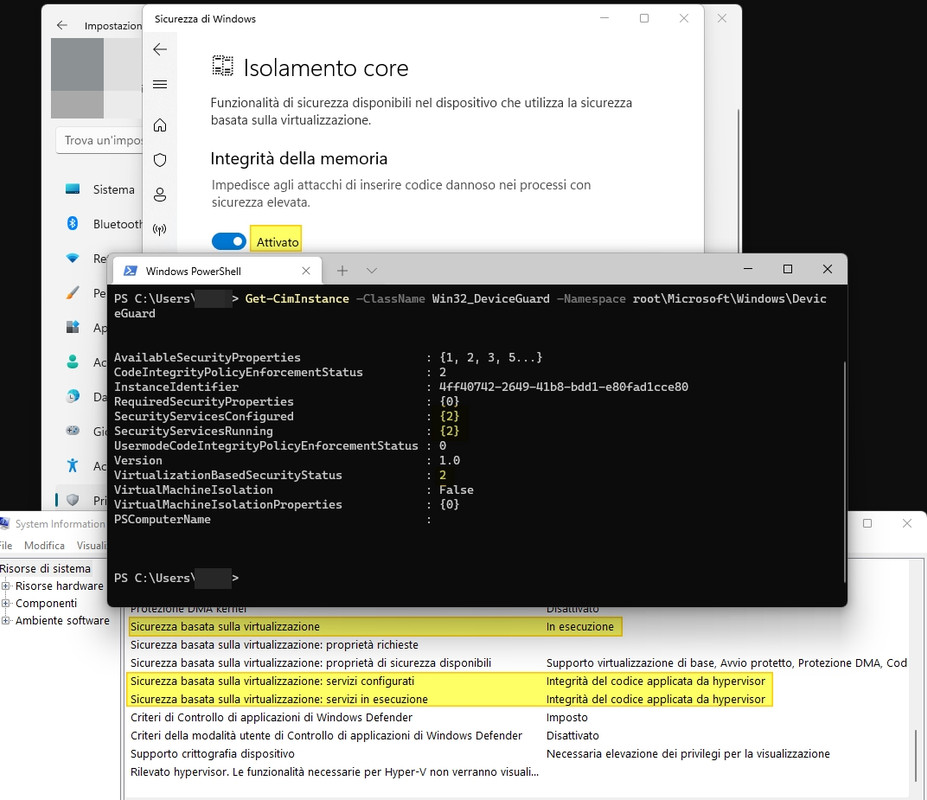Select Sicurezza basata sulla virtualizzazione row
Image resolution: width=927 pixels, height=800 pixels.
point(375,627)
